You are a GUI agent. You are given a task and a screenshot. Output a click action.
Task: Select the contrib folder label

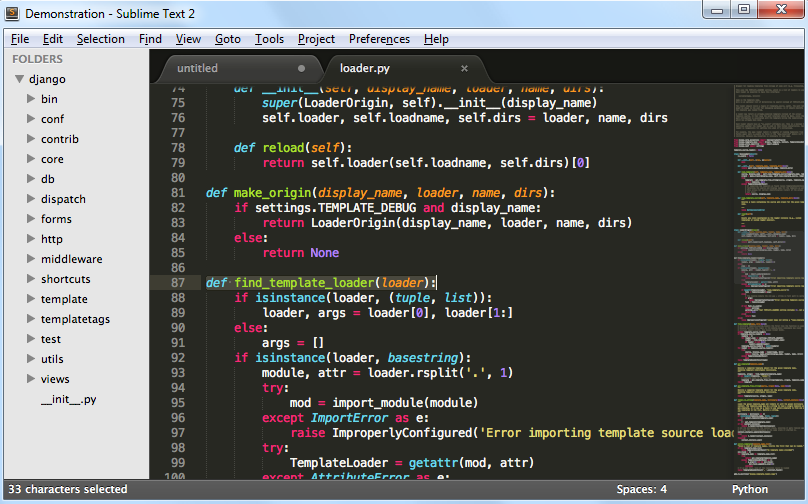pyautogui.click(x=60, y=139)
